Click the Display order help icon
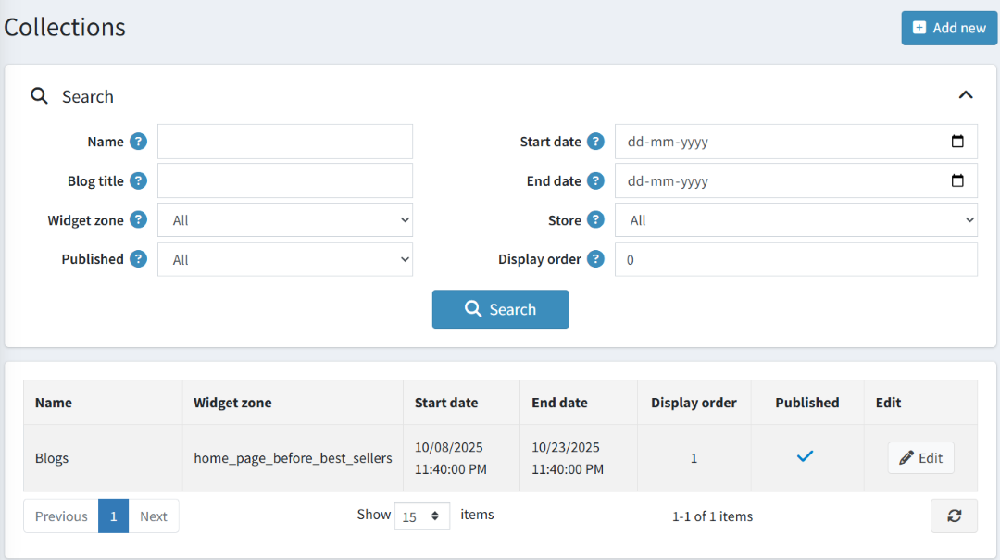 click(x=596, y=259)
